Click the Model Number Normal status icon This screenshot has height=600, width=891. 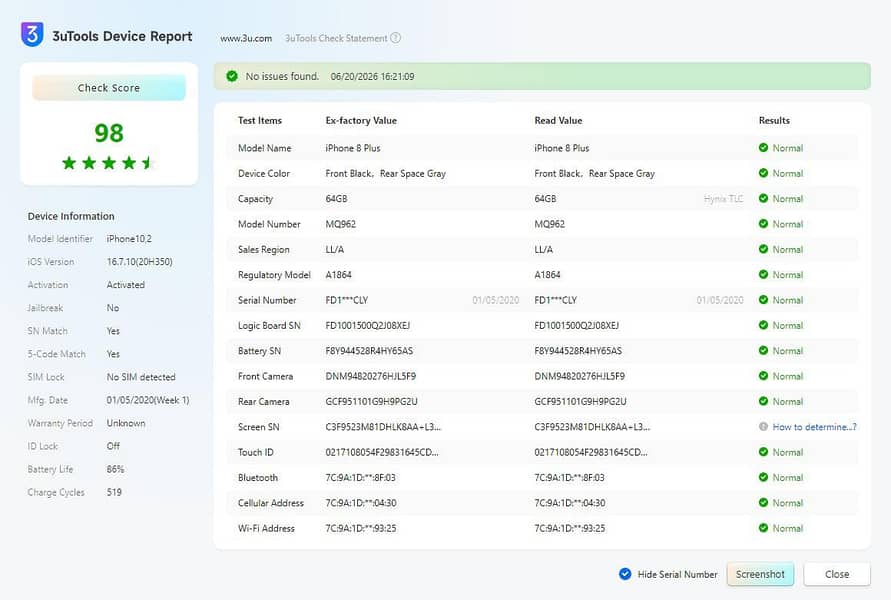click(763, 224)
